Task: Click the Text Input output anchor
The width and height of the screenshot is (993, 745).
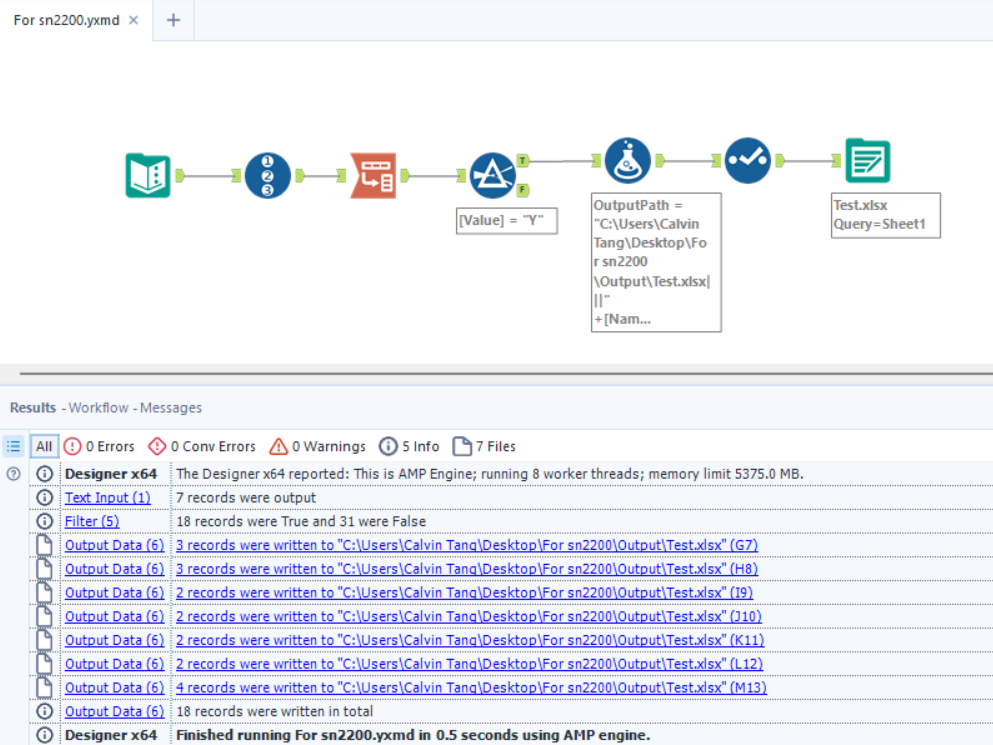Action: [x=180, y=175]
